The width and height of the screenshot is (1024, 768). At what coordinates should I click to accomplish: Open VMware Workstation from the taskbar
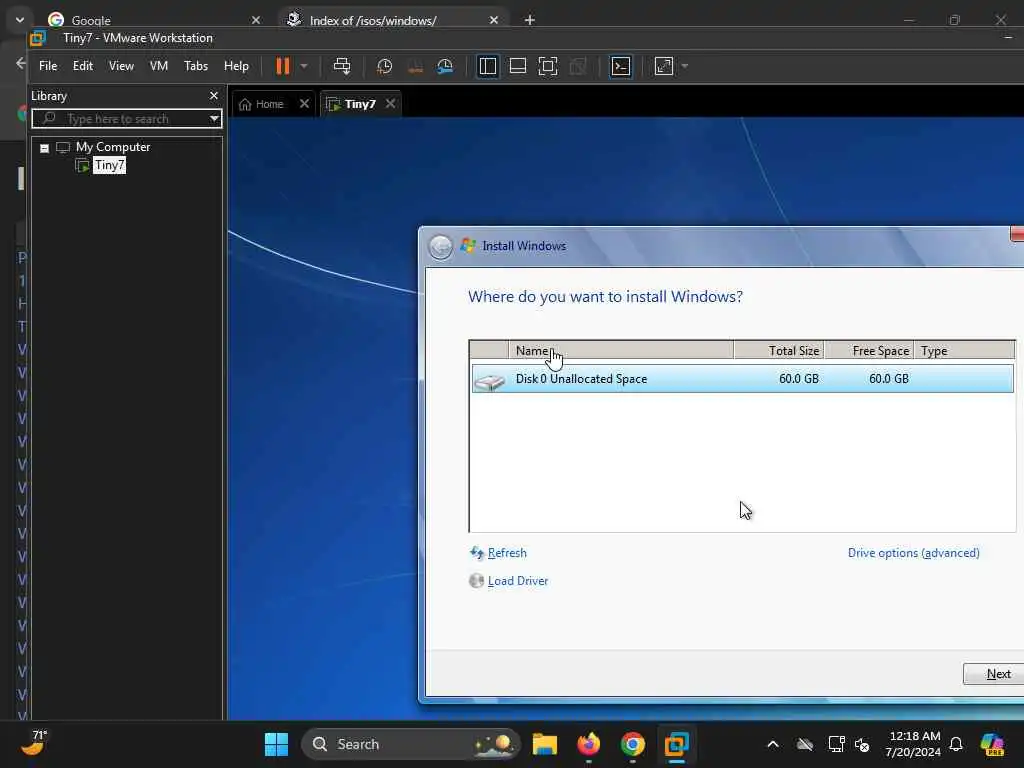pos(677,744)
